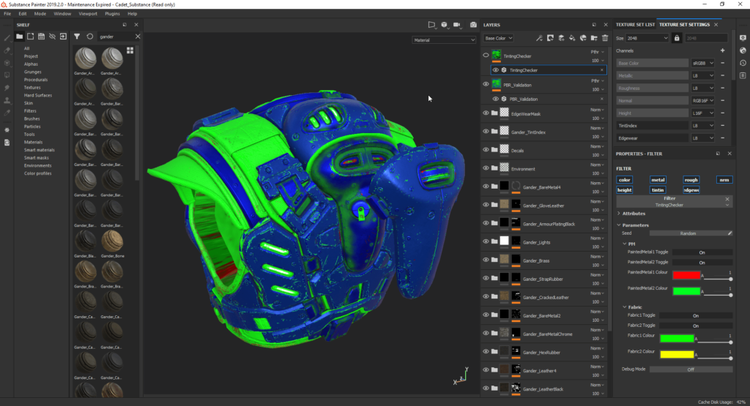Clear the gander shelf search

(137, 37)
